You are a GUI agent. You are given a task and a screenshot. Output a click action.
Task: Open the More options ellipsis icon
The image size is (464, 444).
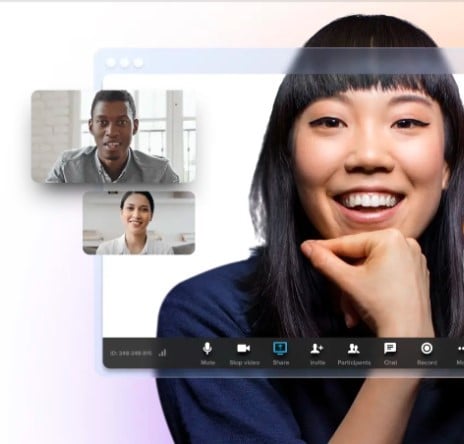point(461,349)
